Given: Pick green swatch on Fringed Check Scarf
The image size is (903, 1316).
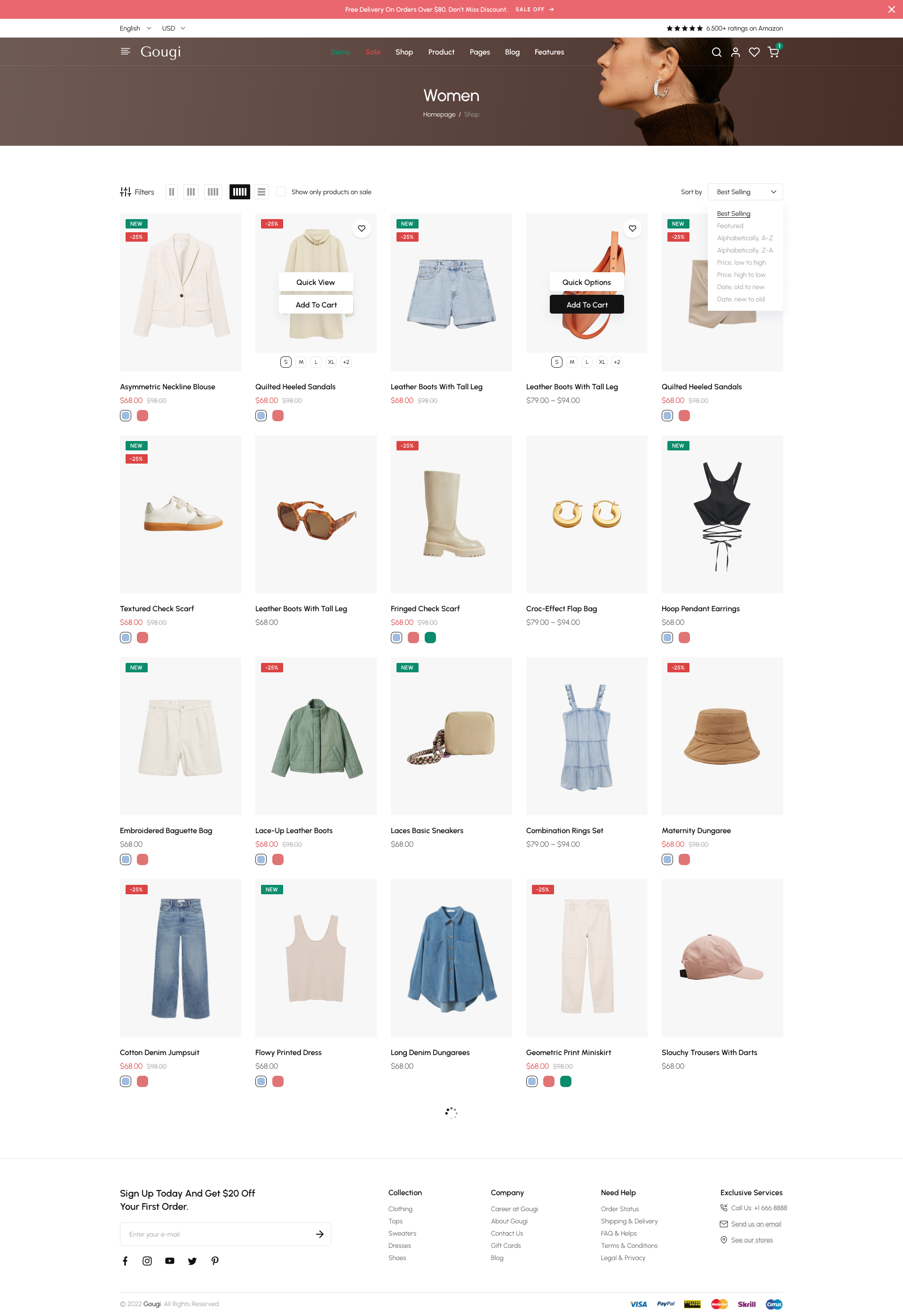Looking at the screenshot, I should point(430,638).
